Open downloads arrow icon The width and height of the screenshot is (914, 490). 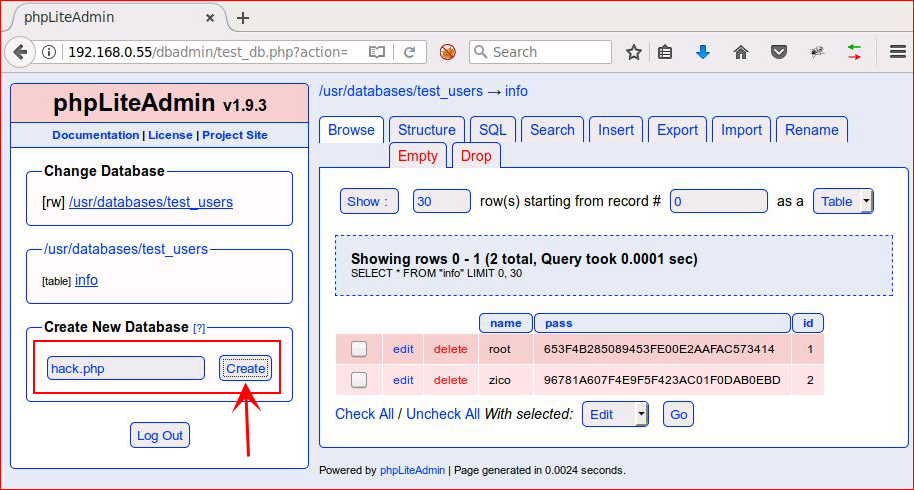point(703,52)
